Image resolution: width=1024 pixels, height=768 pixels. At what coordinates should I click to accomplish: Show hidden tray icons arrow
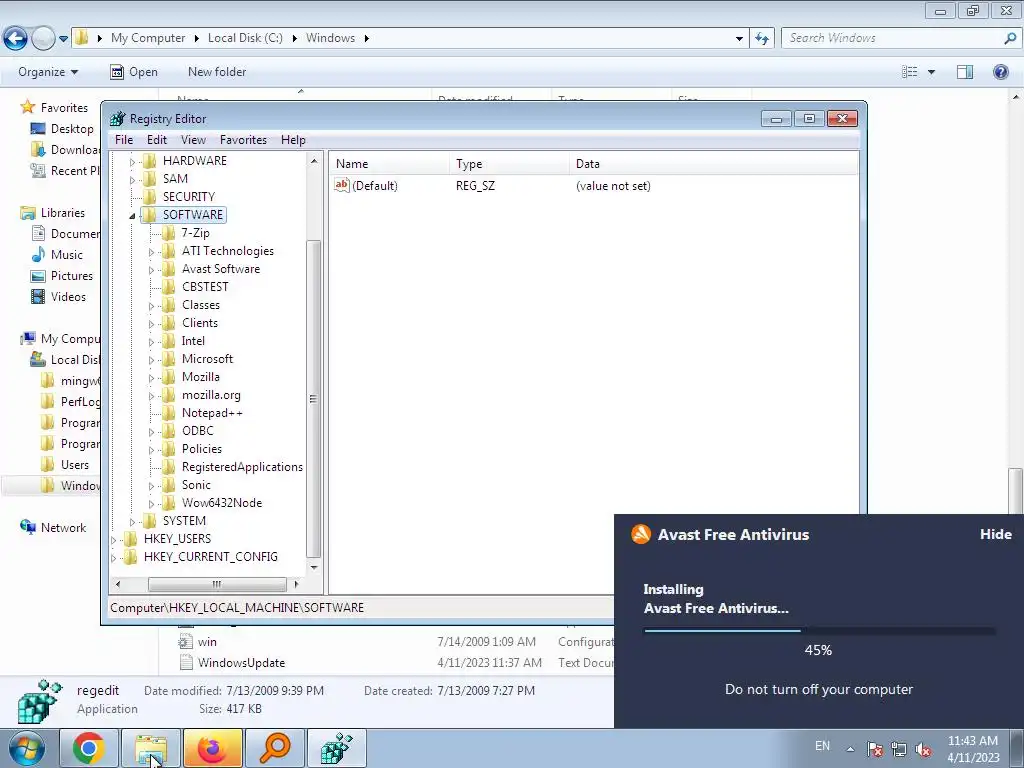(850, 749)
